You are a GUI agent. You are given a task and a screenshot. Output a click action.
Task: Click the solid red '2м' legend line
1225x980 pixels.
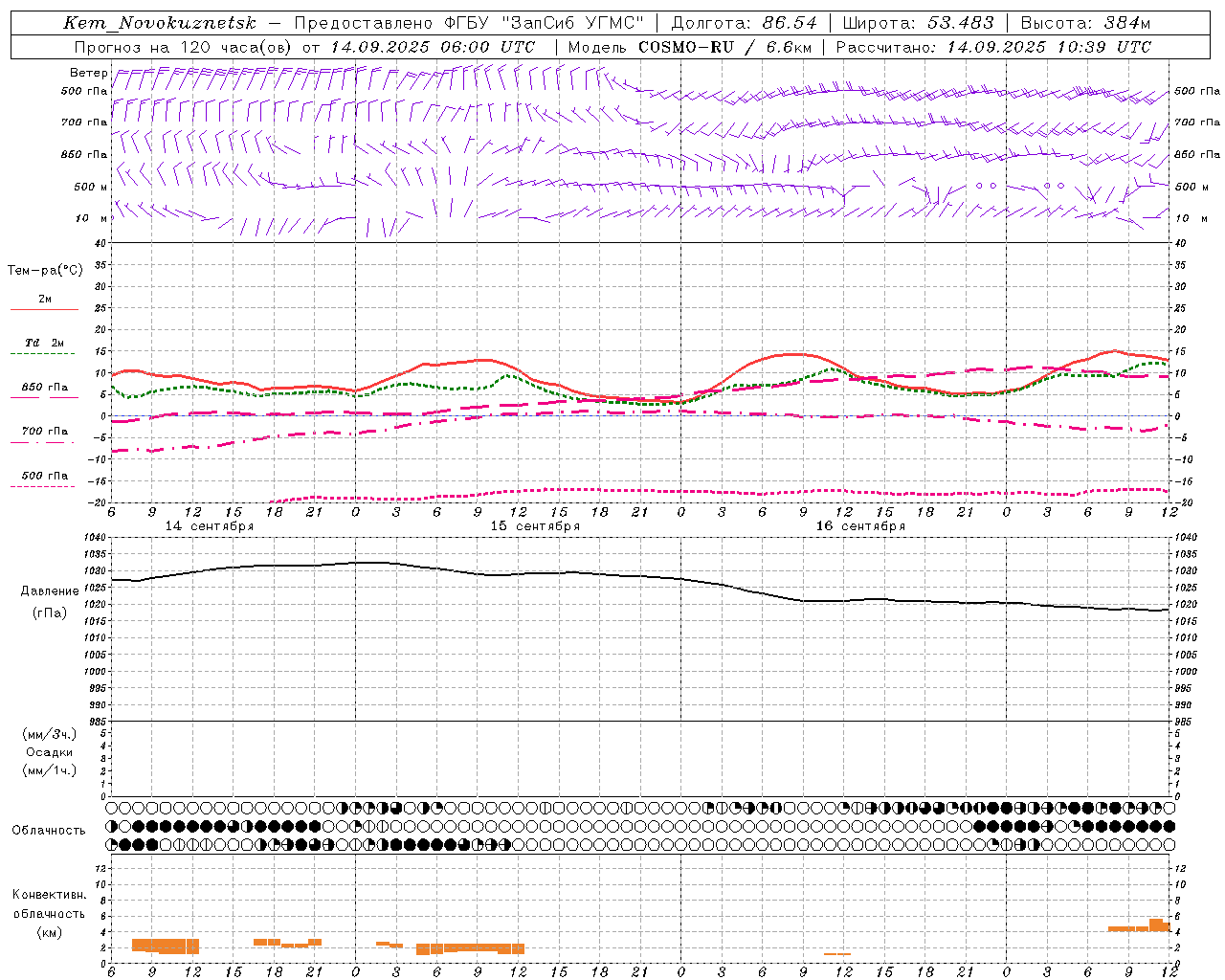[x=44, y=310]
